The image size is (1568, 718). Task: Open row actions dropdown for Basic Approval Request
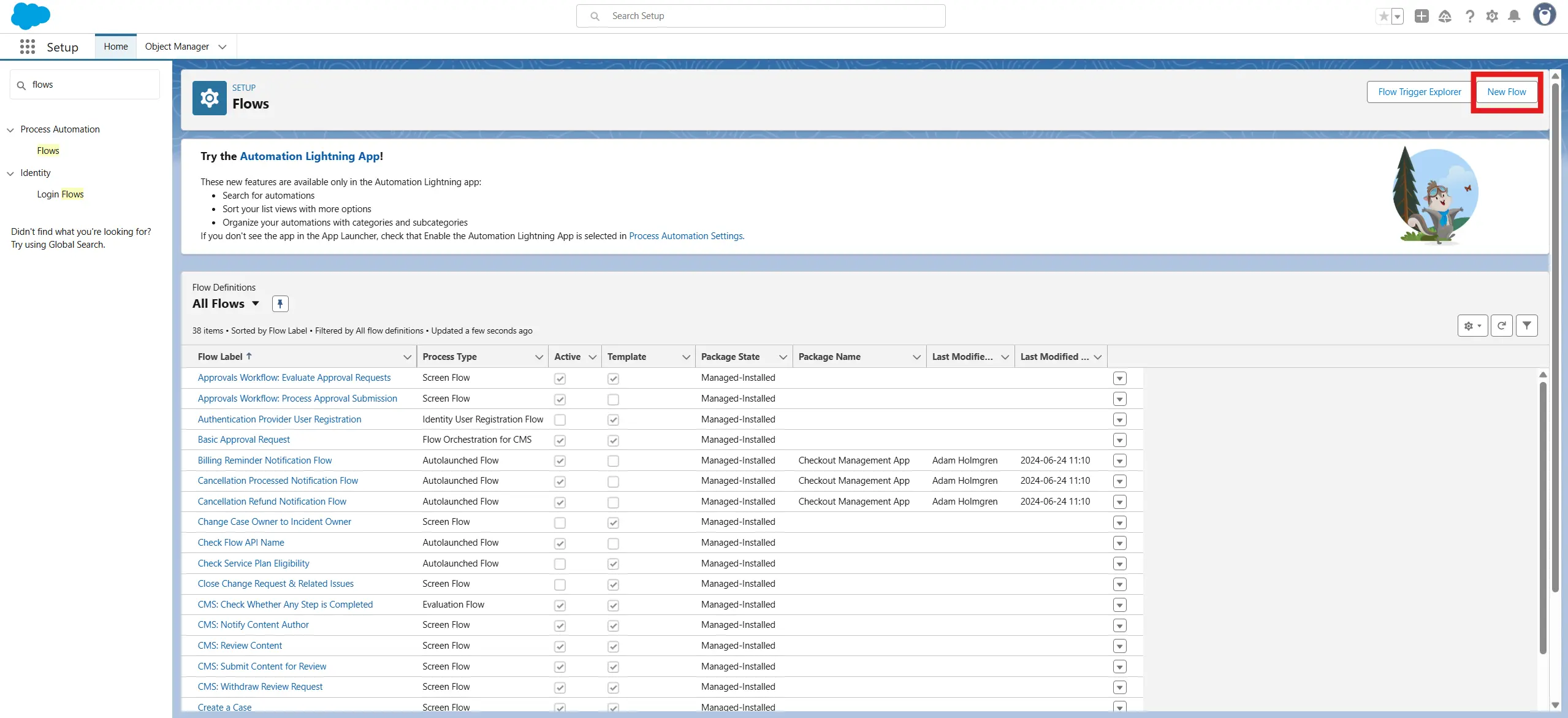[x=1119, y=440]
